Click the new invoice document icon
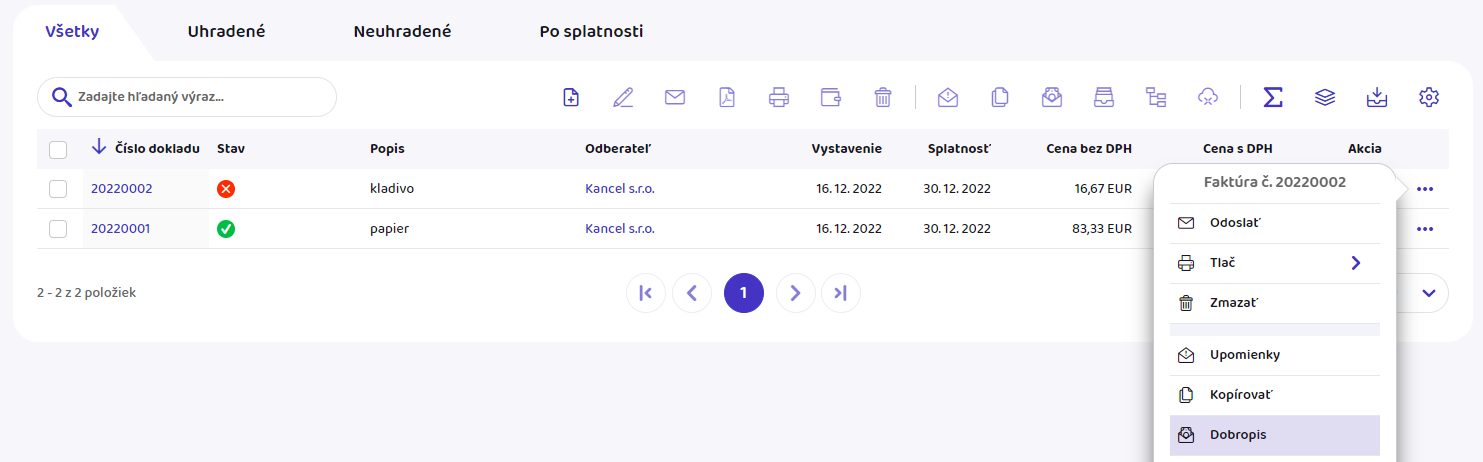 [571, 97]
